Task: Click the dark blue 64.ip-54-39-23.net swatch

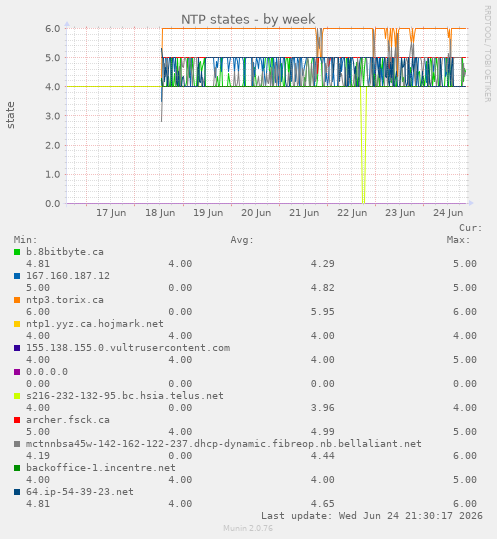Action: coord(17,492)
